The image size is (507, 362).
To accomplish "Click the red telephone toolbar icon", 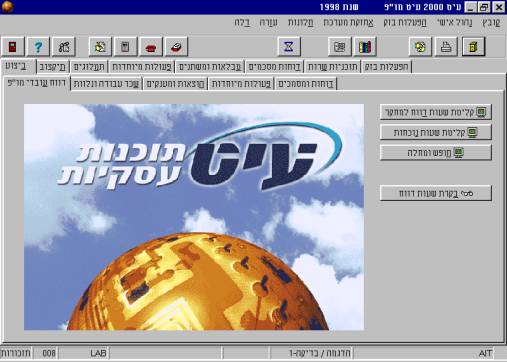I will [x=151, y=47].
